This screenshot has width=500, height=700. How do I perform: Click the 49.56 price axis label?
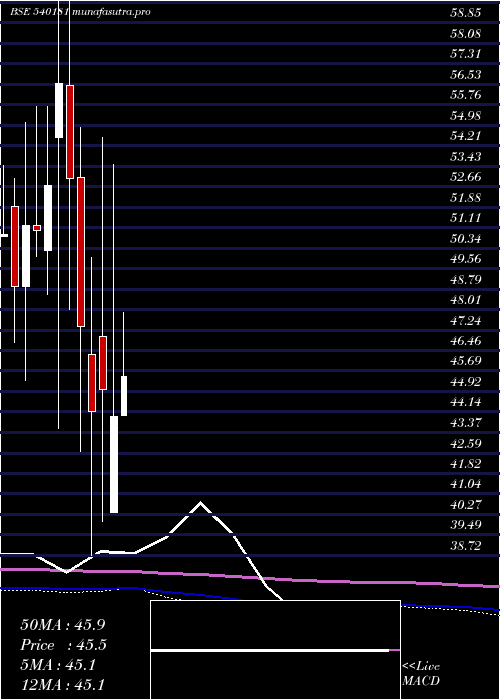(x=465, y=259)
